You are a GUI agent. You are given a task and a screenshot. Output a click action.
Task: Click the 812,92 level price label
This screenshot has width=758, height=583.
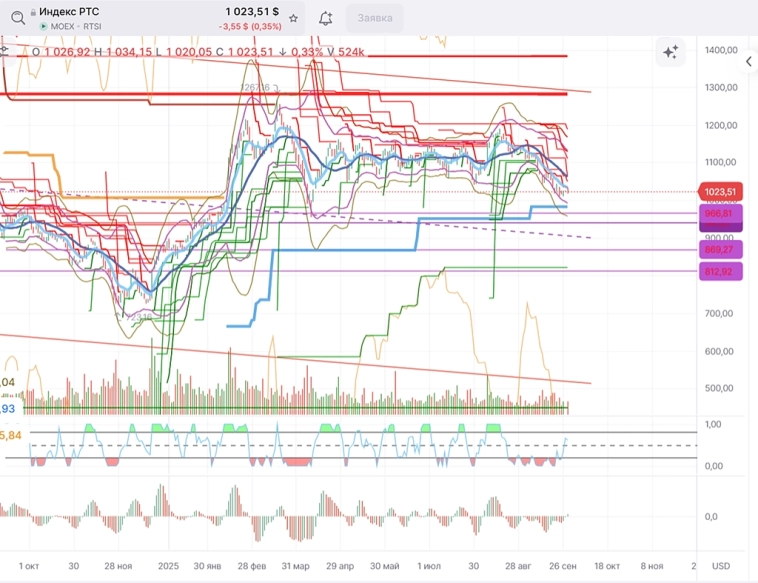click(720, 272)
